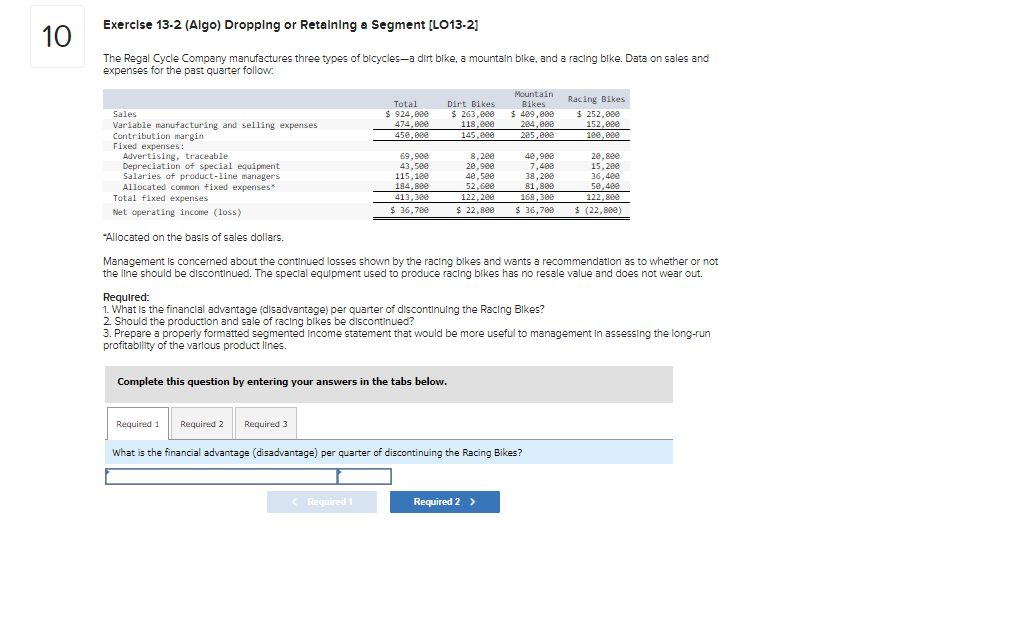Click the Total fixed expenses row
This screenshot has height=617, width=1024.
[x=163, y=197]
